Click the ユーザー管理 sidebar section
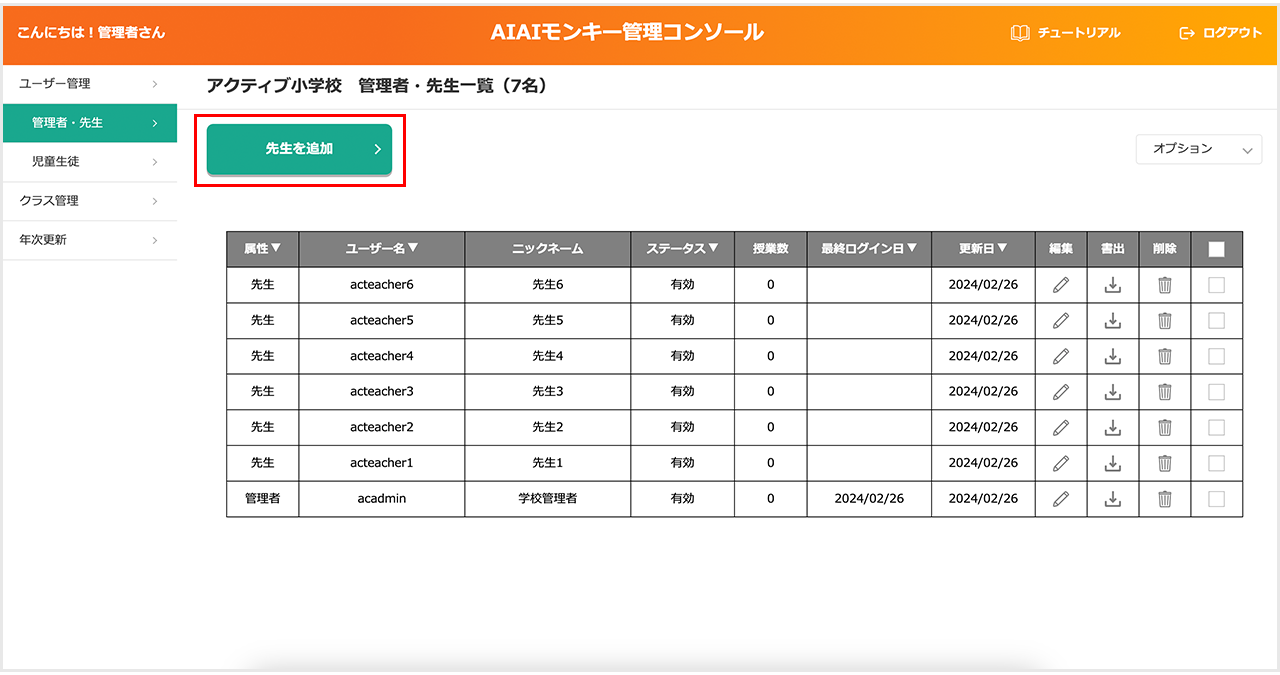 click(88, 84)
